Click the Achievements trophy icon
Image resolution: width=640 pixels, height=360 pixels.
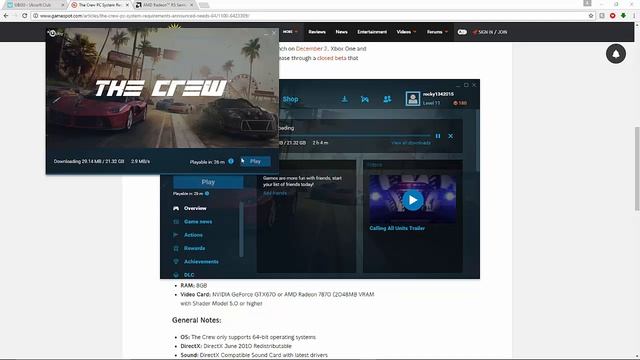[x=176, y=262]
